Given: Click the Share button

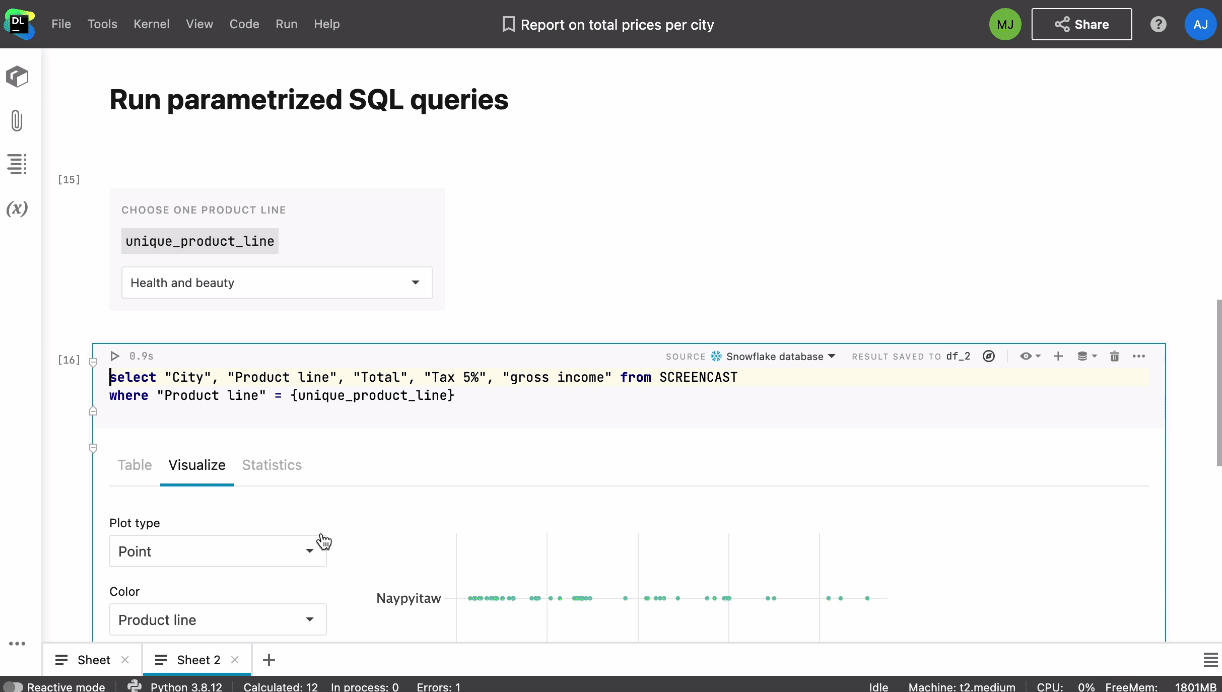Looking at the screenshot, I should (1081, 24).
